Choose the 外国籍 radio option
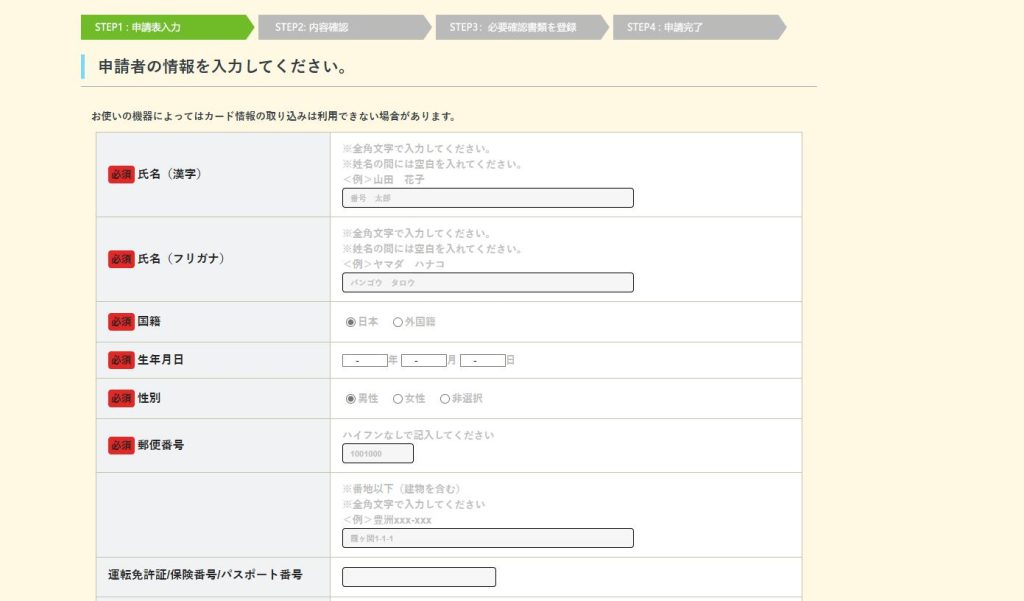Viewport: 1024px width, 601px height. point(398,322)
